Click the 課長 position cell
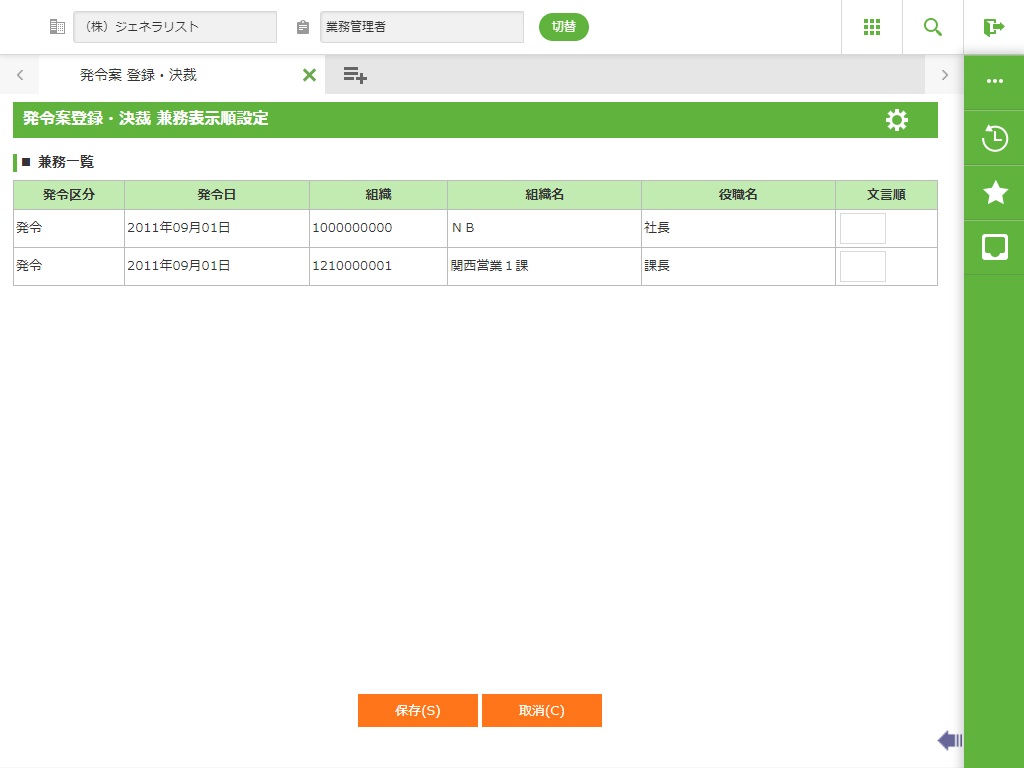This screenshot has height=768, width=1024. click(x=739, y=266)
